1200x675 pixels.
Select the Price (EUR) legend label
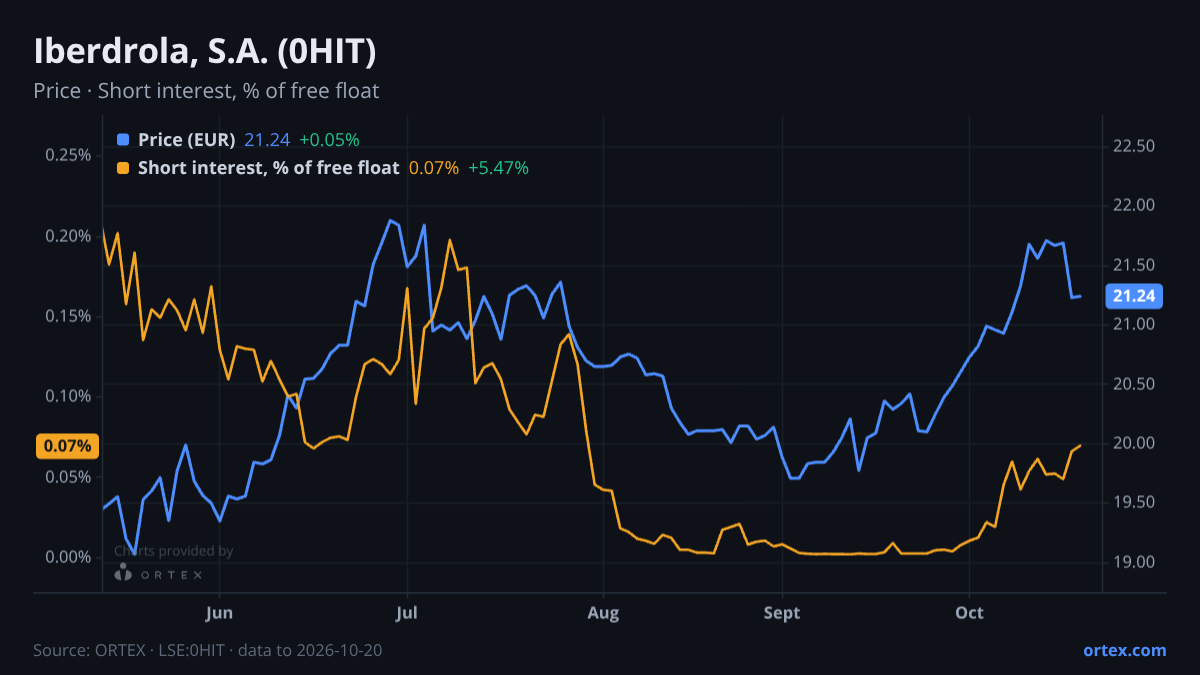coord(186,139)
